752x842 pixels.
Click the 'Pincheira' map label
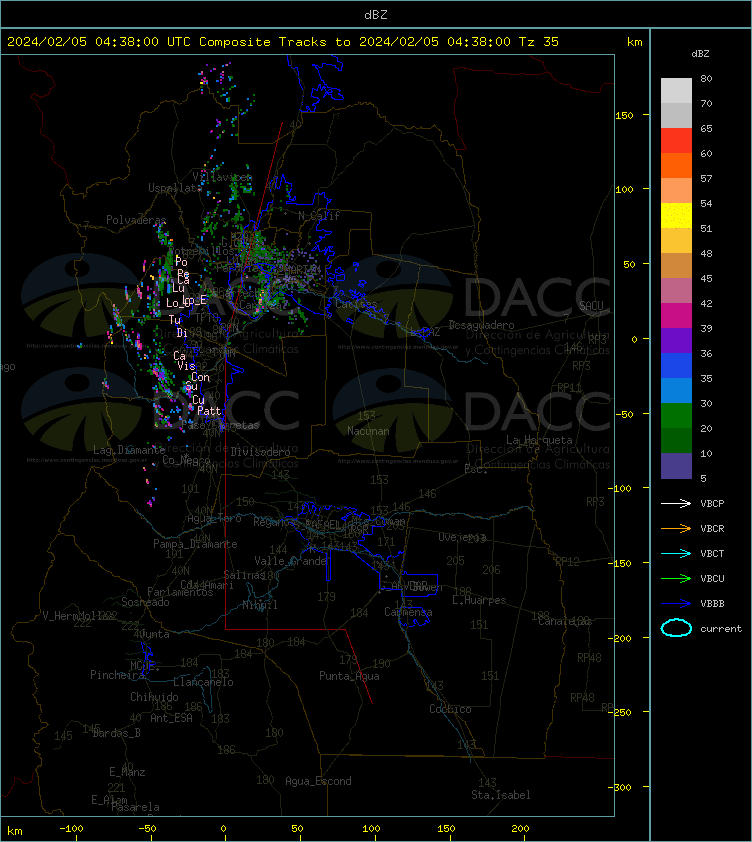point(117,674)
